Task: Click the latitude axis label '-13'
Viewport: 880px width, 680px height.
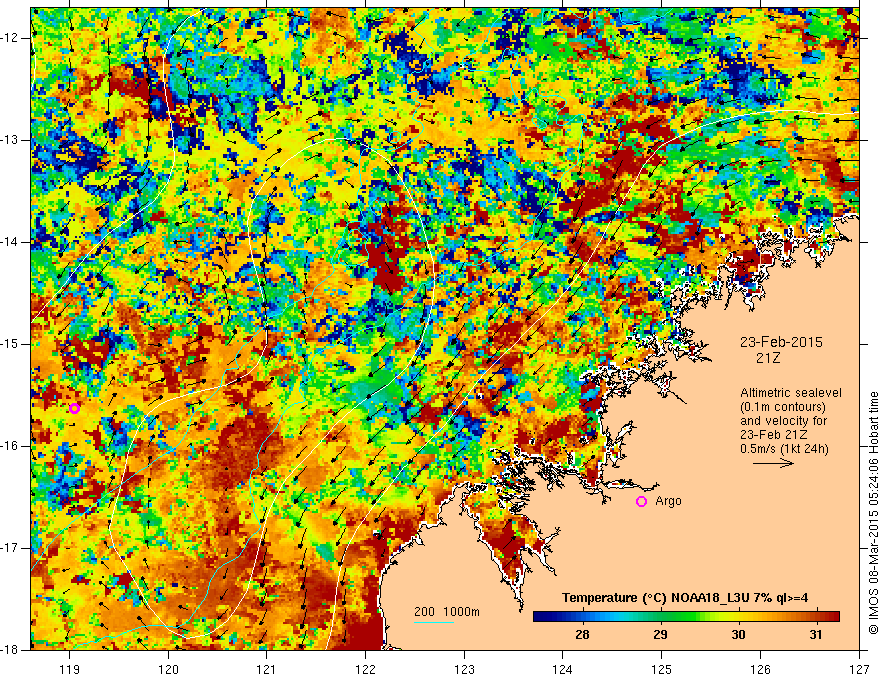Action: click(x=10, y=140)
